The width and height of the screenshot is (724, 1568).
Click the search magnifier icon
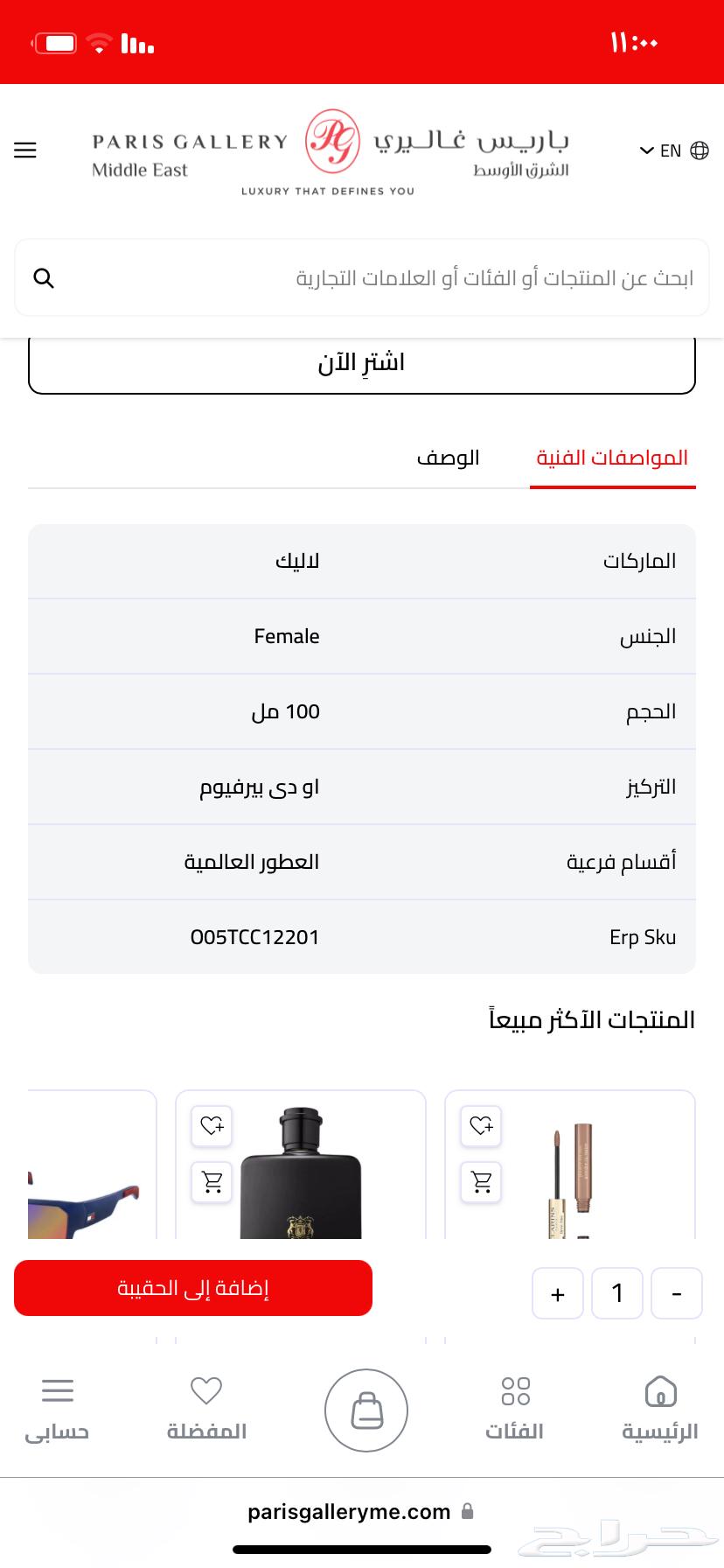click(44, 277)
